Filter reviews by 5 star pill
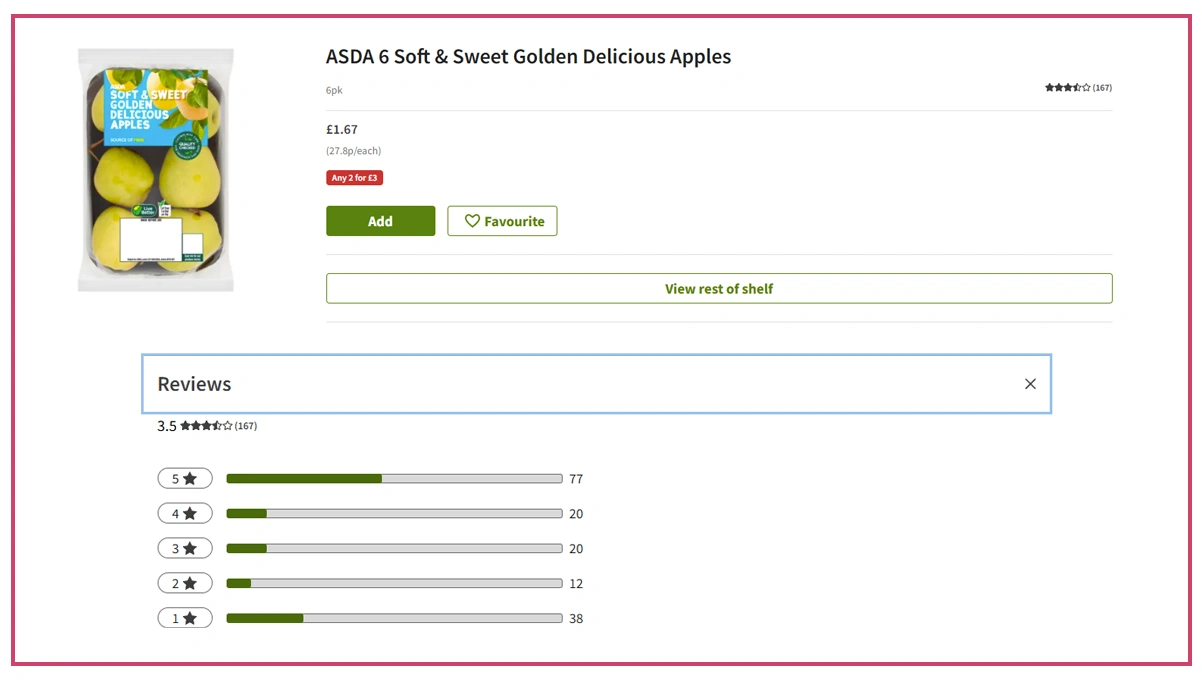 point(185,479)
